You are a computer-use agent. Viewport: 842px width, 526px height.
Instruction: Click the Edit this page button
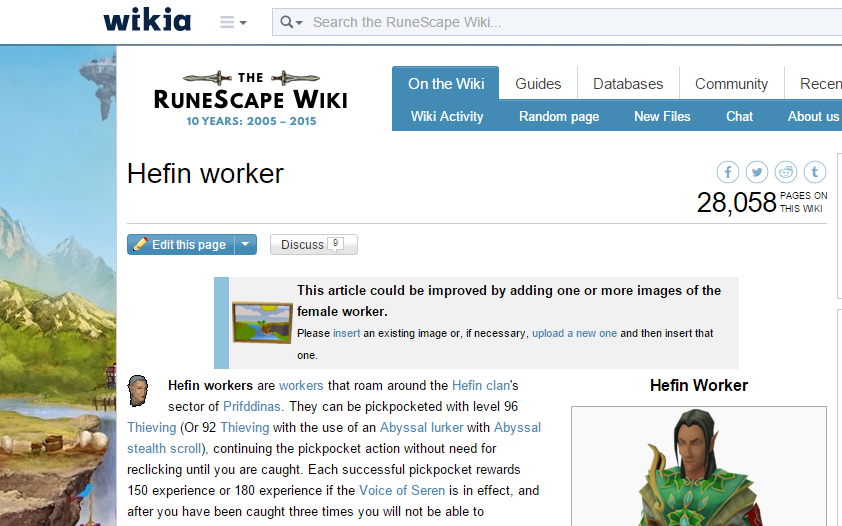point(181,245)
